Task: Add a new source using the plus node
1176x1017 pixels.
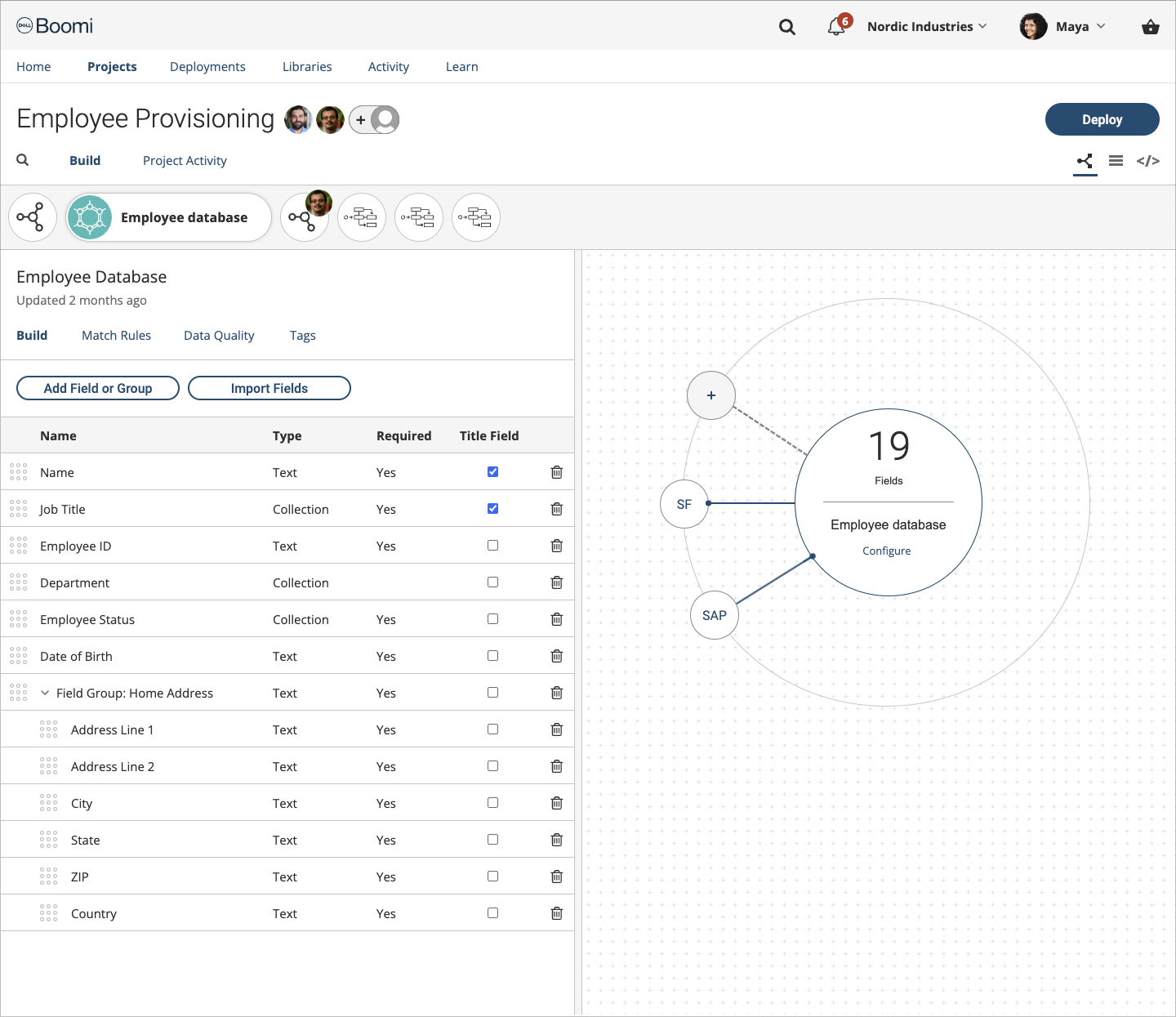Action: tap(711, 395)
